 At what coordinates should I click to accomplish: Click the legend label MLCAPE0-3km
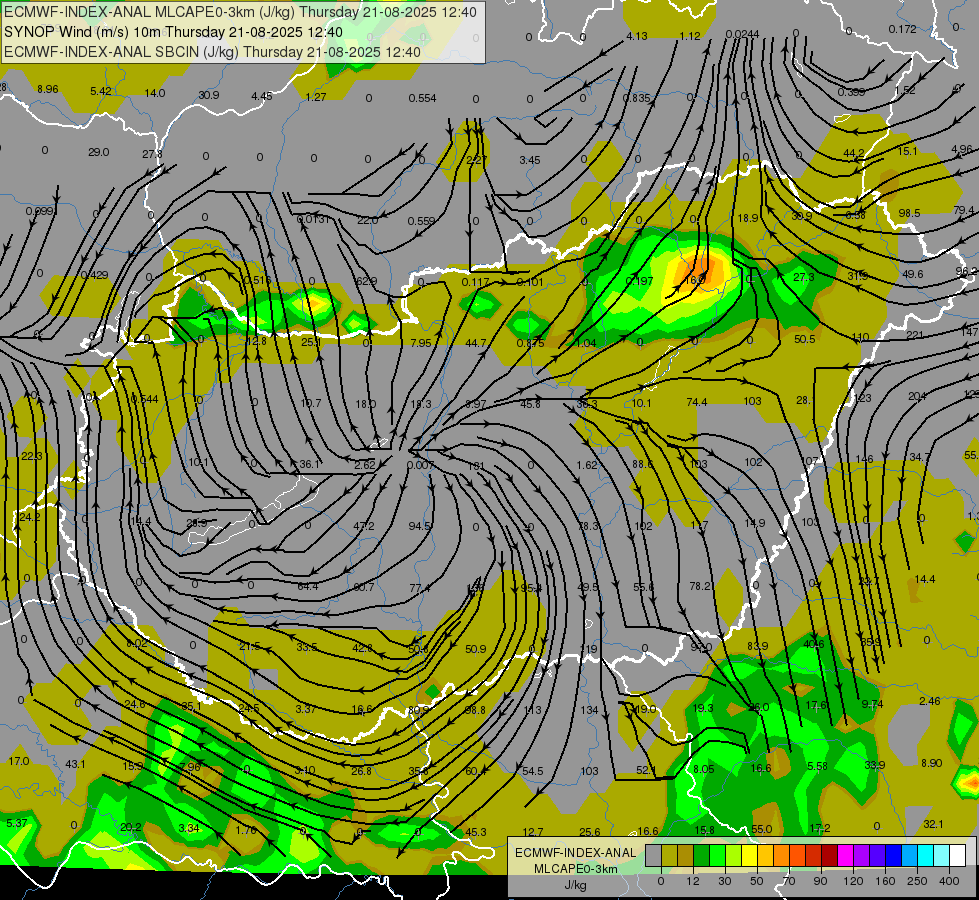click(576, 869)
